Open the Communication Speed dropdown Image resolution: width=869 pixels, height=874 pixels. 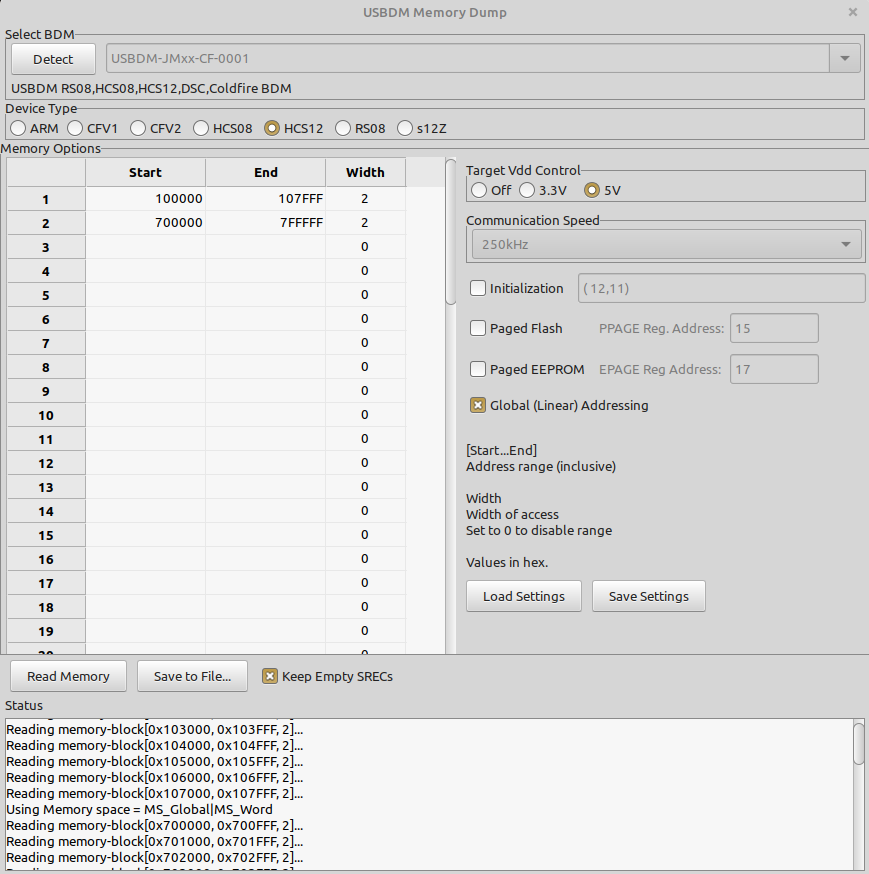664,243
